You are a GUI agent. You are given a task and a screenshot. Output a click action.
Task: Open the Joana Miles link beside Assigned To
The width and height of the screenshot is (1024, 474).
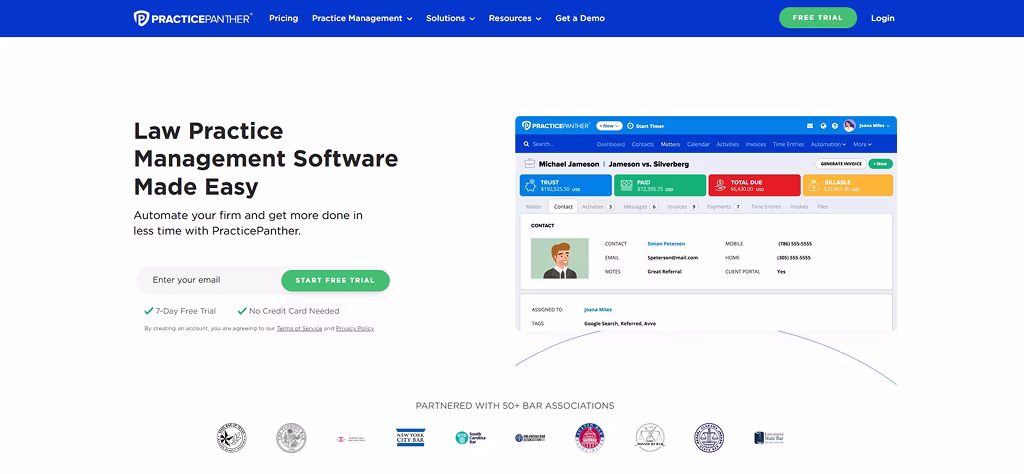598,309
